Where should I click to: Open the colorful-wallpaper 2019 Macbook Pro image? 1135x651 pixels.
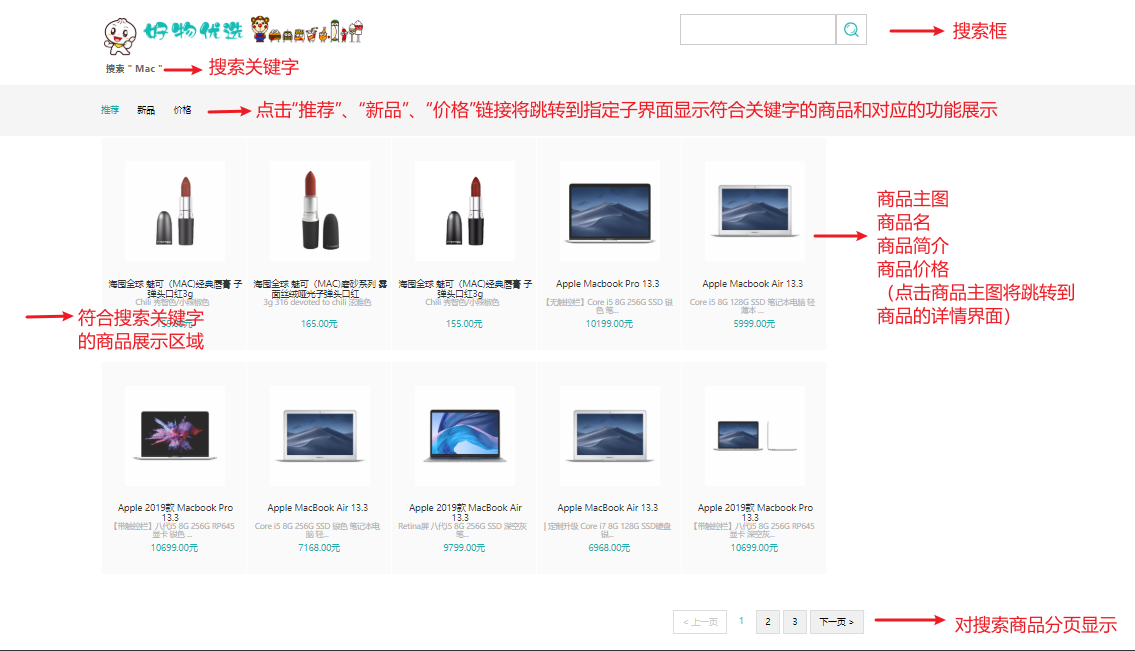[x=175, y=435]
